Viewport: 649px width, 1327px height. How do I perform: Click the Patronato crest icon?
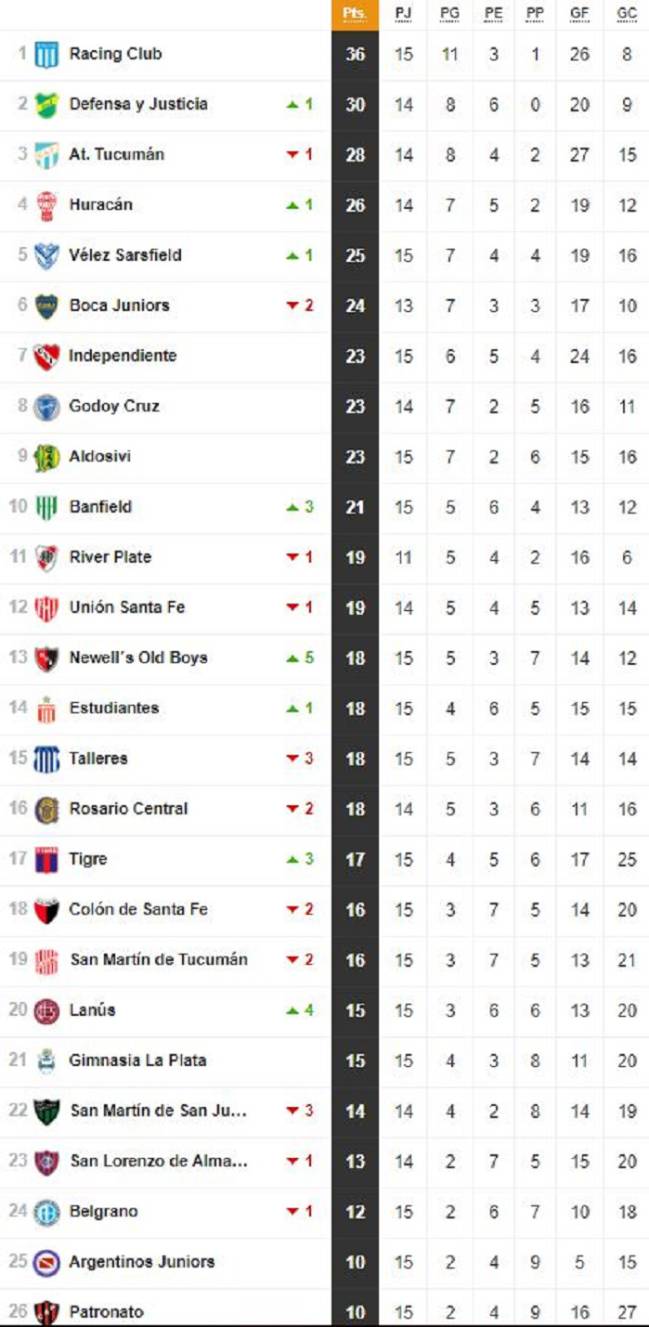pos(47,1312)
